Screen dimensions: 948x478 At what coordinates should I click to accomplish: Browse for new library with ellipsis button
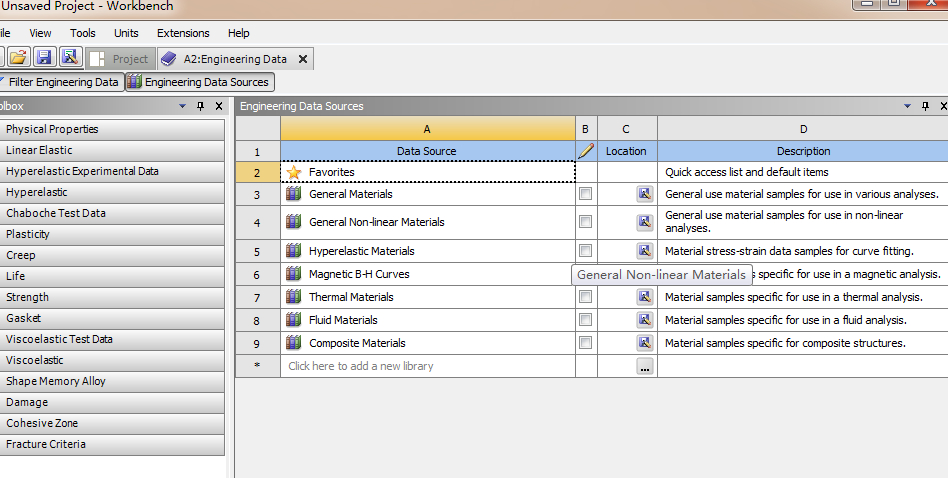pyautogui.click(x=645, y=366)
